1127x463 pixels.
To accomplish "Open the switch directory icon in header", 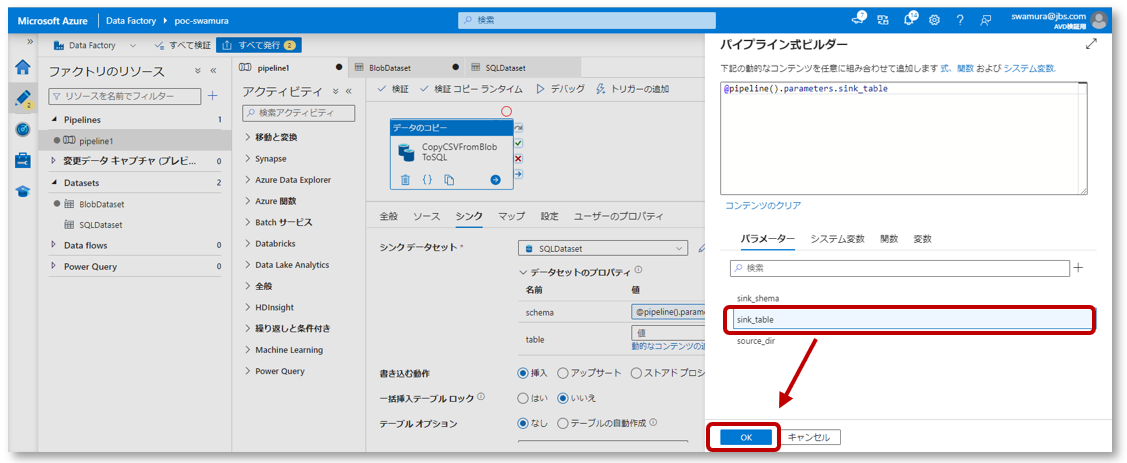I will 883,20.
